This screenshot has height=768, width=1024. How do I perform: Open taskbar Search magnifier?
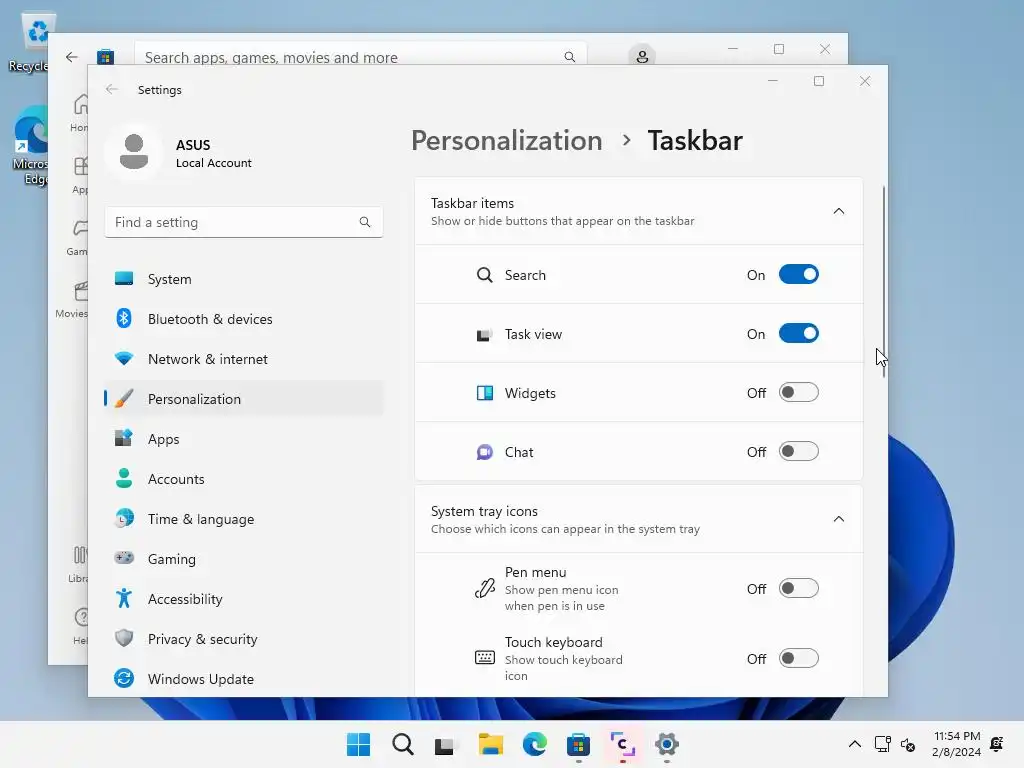(x=403, y=744)
